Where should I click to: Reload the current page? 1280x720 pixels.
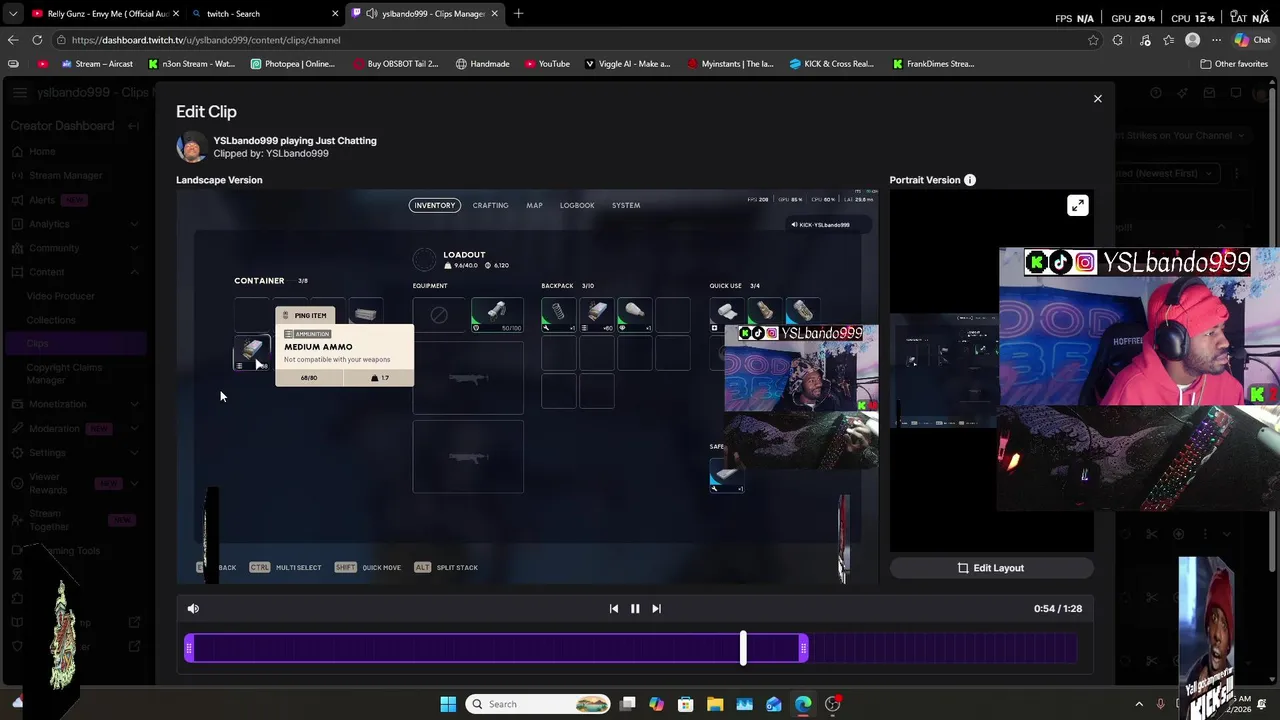(37, 40)
